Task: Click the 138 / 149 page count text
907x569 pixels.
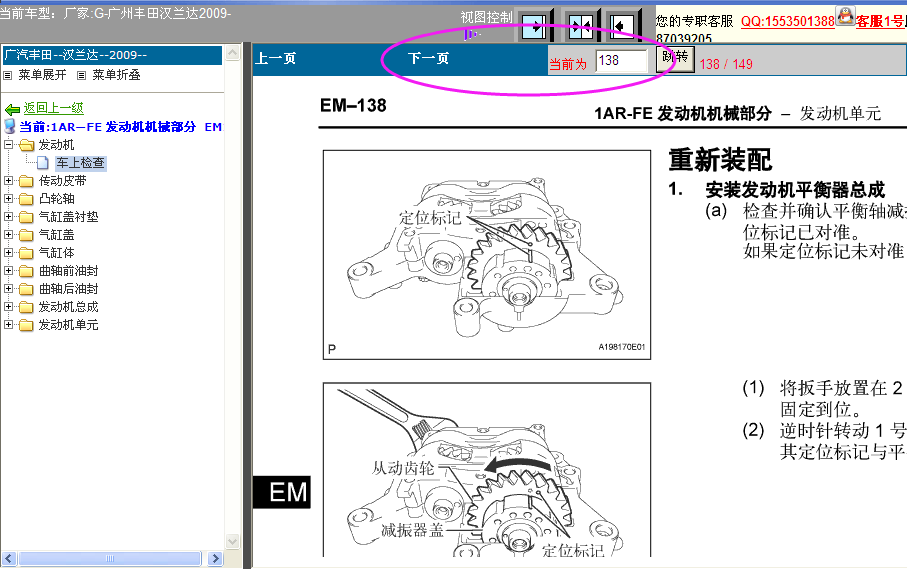Action: 726,64
